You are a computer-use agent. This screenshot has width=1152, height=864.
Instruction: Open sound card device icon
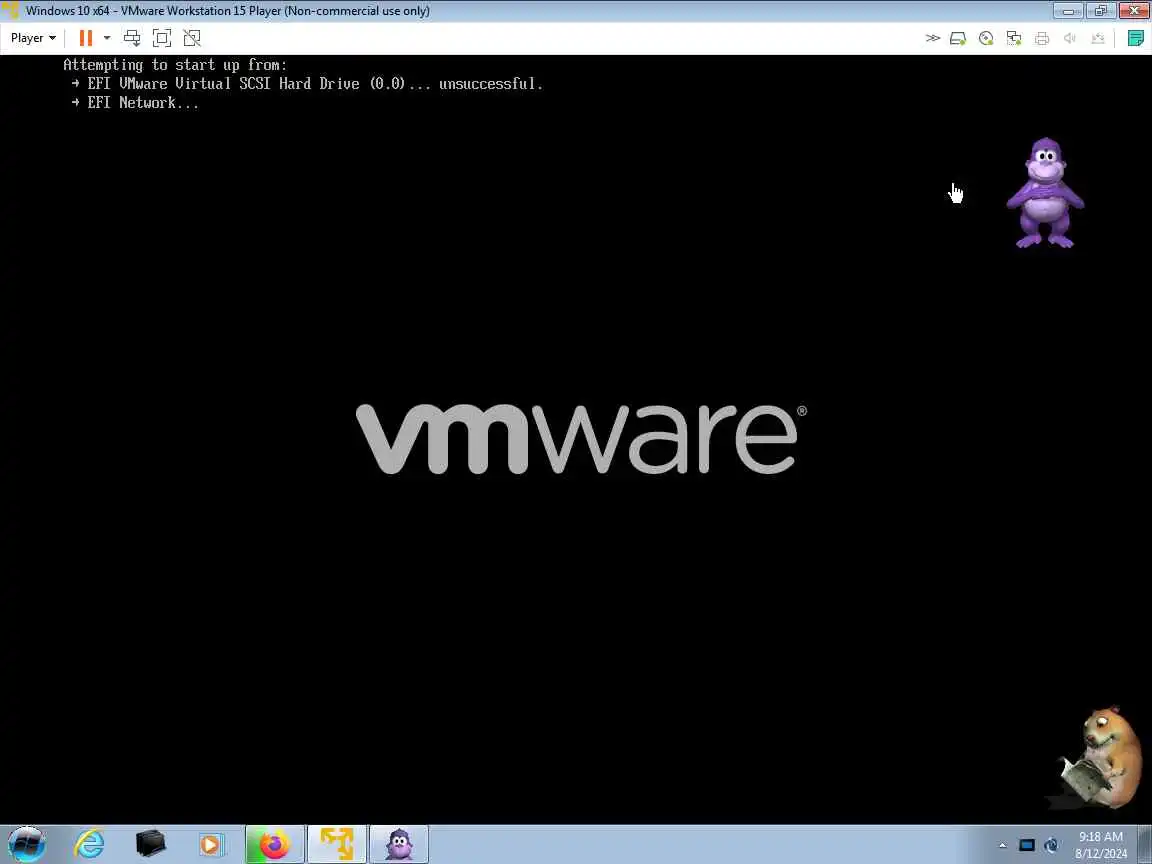tap(1070, 38)
